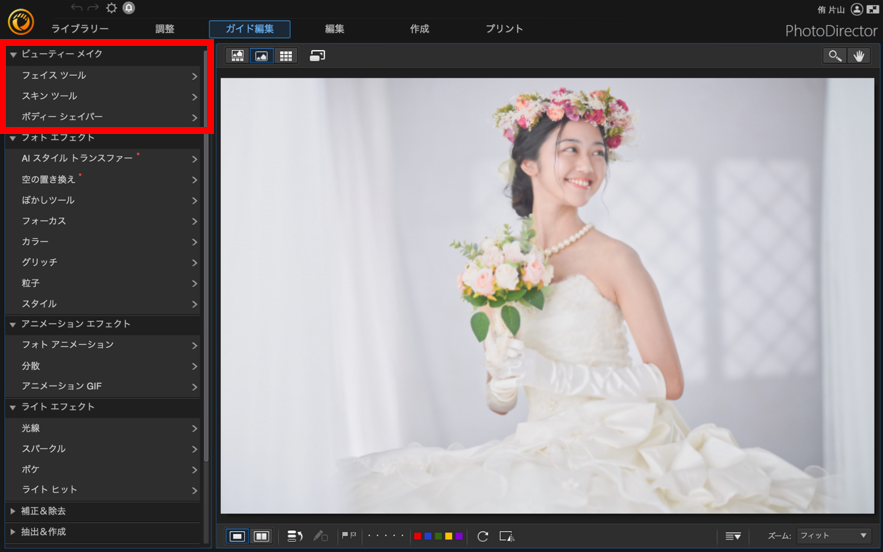The width and height of the screenshot is (883, 552).
Task: Open the 調整 tab
Action: 165,29
